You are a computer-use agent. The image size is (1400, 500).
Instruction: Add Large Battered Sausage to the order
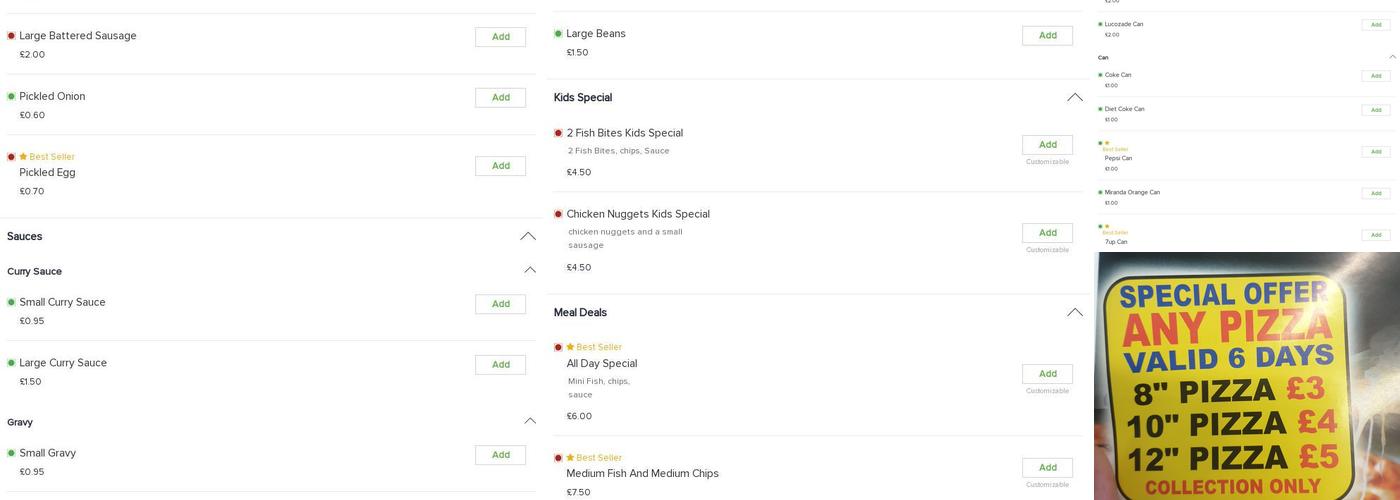point(500,37)
